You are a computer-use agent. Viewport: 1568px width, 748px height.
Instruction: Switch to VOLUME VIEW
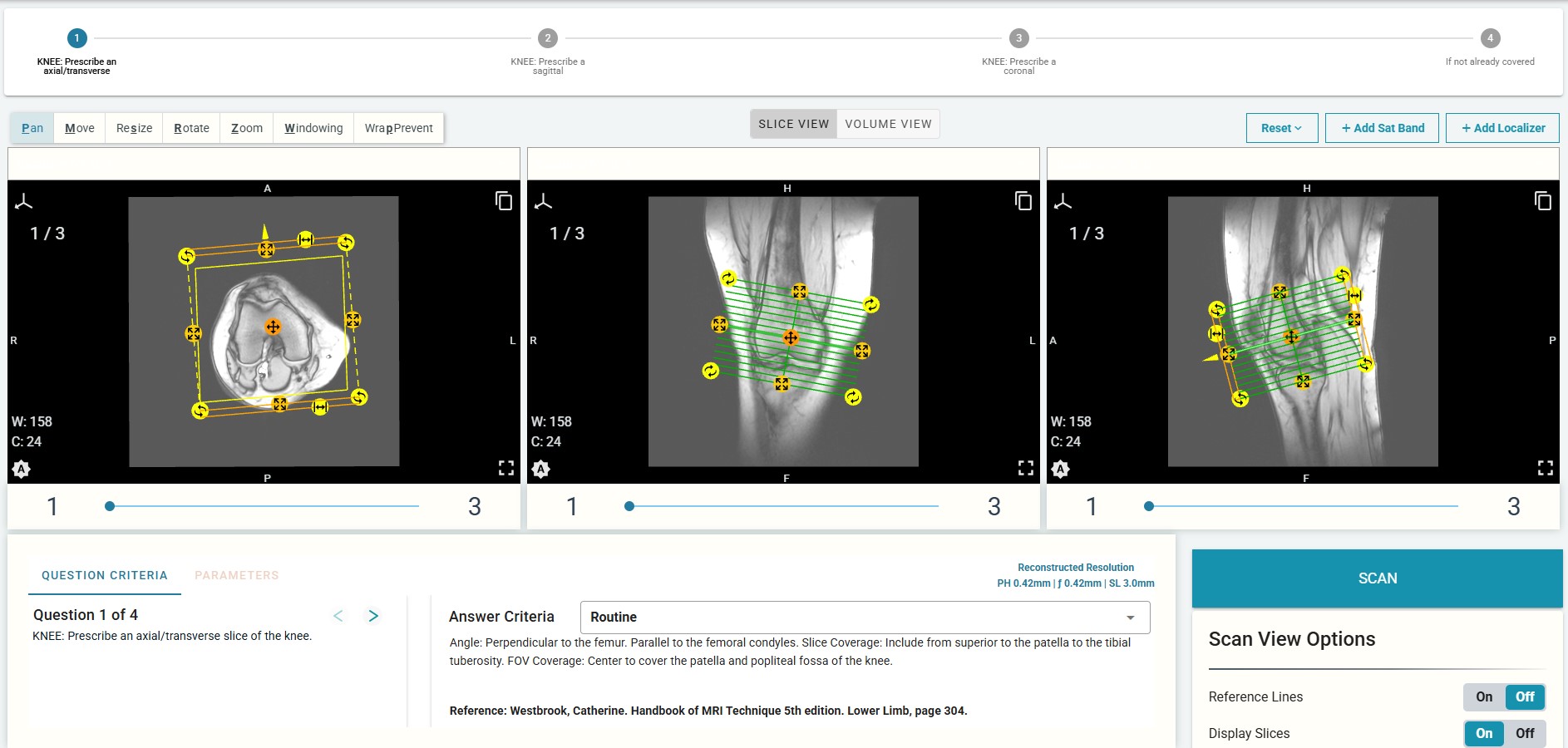click(888, 124)
